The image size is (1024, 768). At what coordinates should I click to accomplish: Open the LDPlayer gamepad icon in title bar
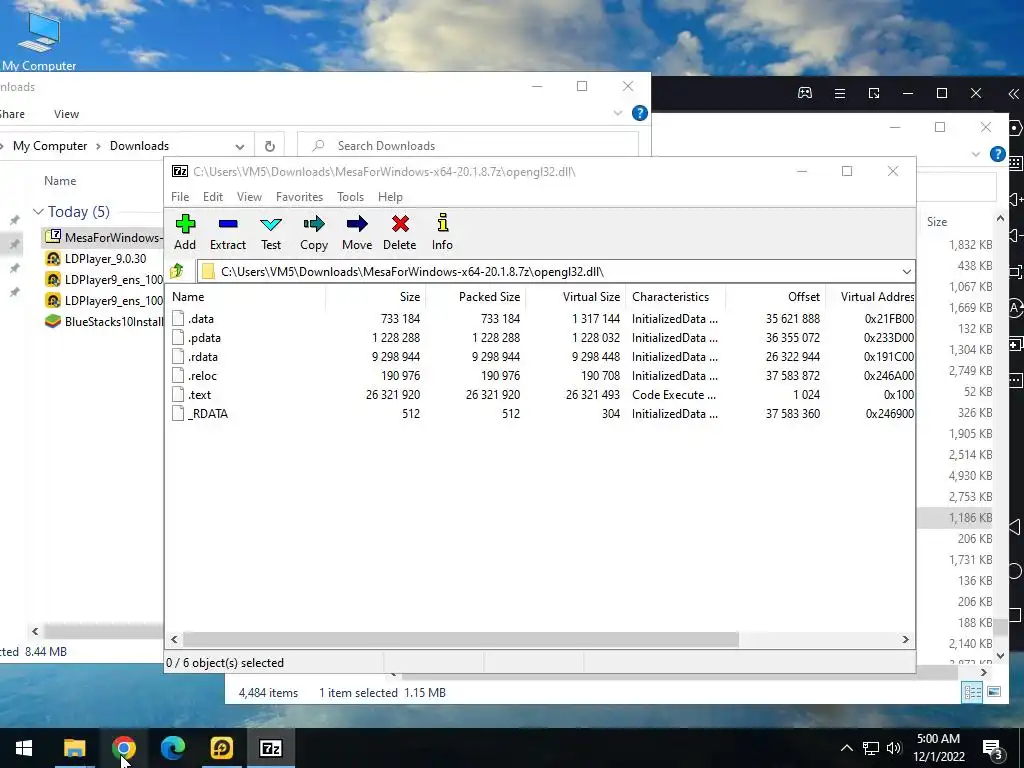coord(805,93)
